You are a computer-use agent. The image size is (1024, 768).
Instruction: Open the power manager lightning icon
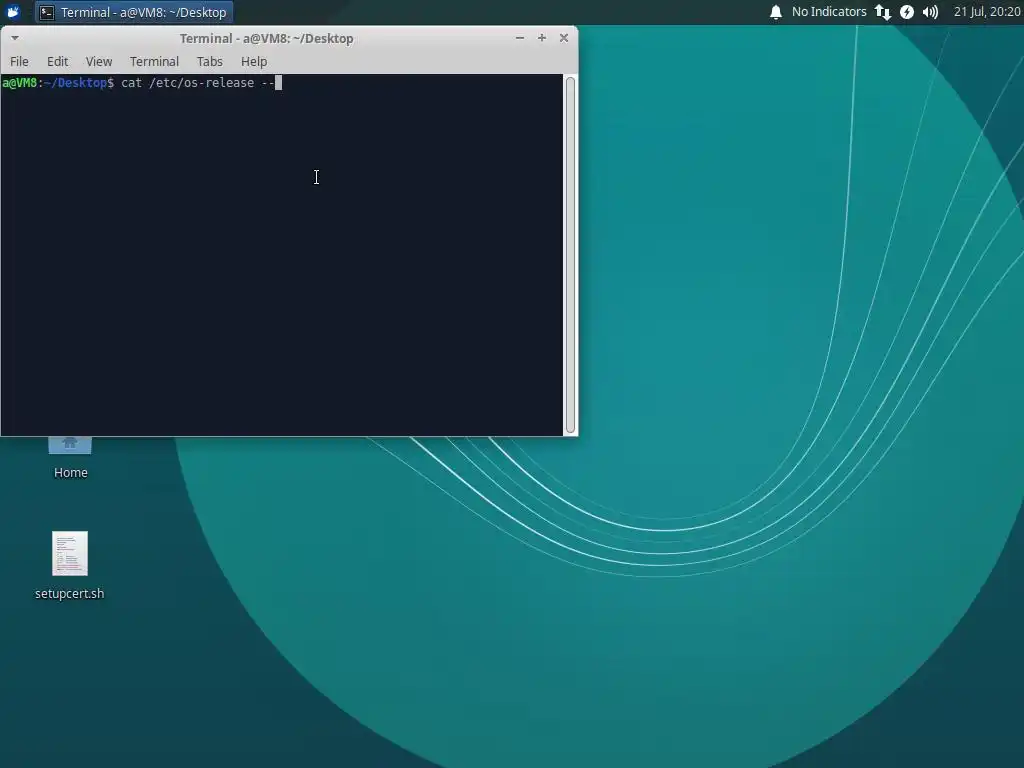coord(907,12)
